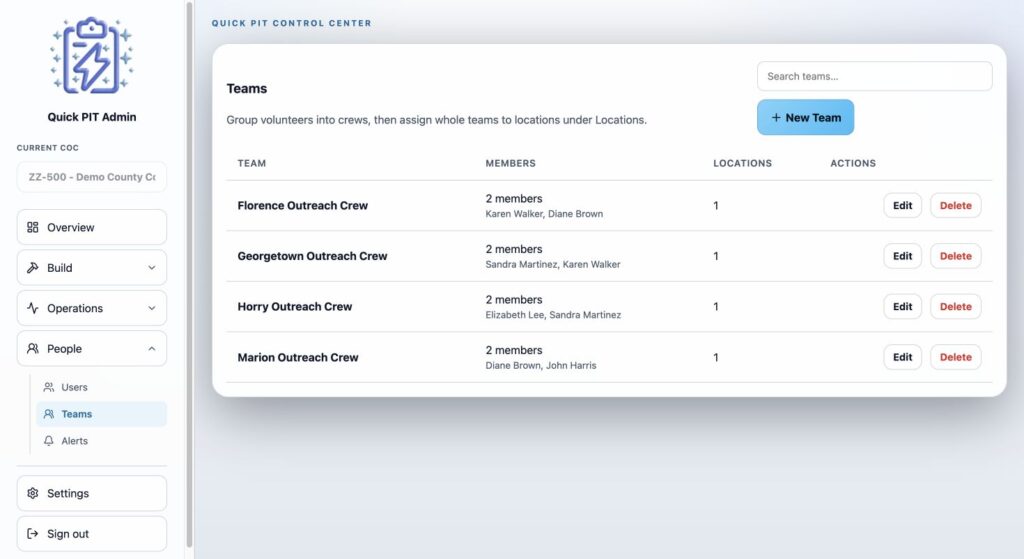Click the locations count for Horry Outreach Crew

coord(716,306)
